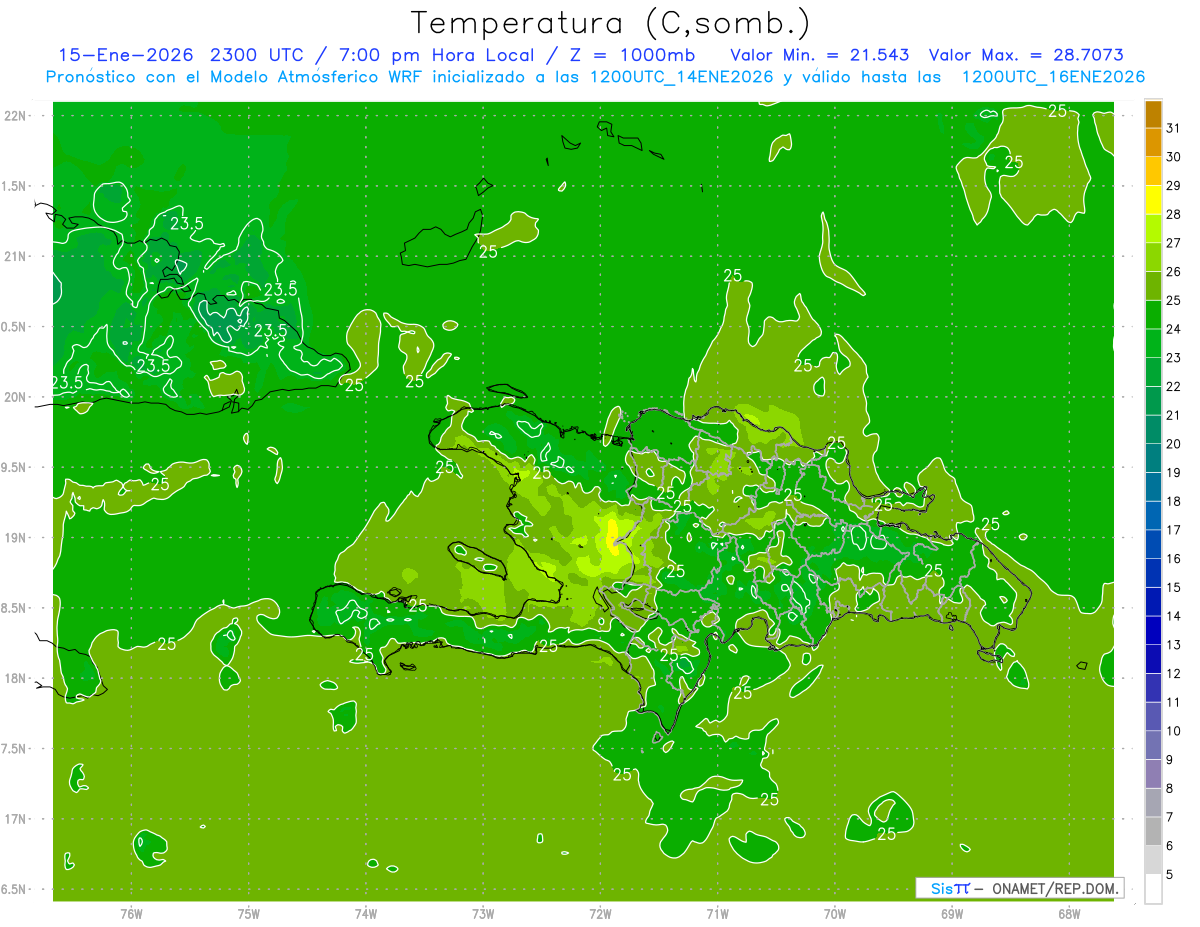Click the "73W" longitude axis label
1200x927 pixels.
pos(483,914)
